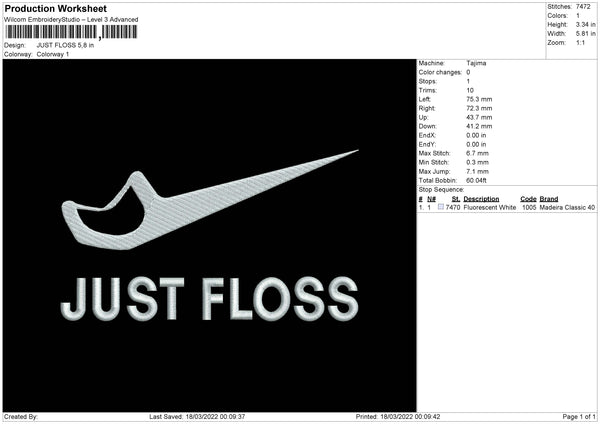
Task: Select stitch count 7470 in stop row
Action: point(453,207)
